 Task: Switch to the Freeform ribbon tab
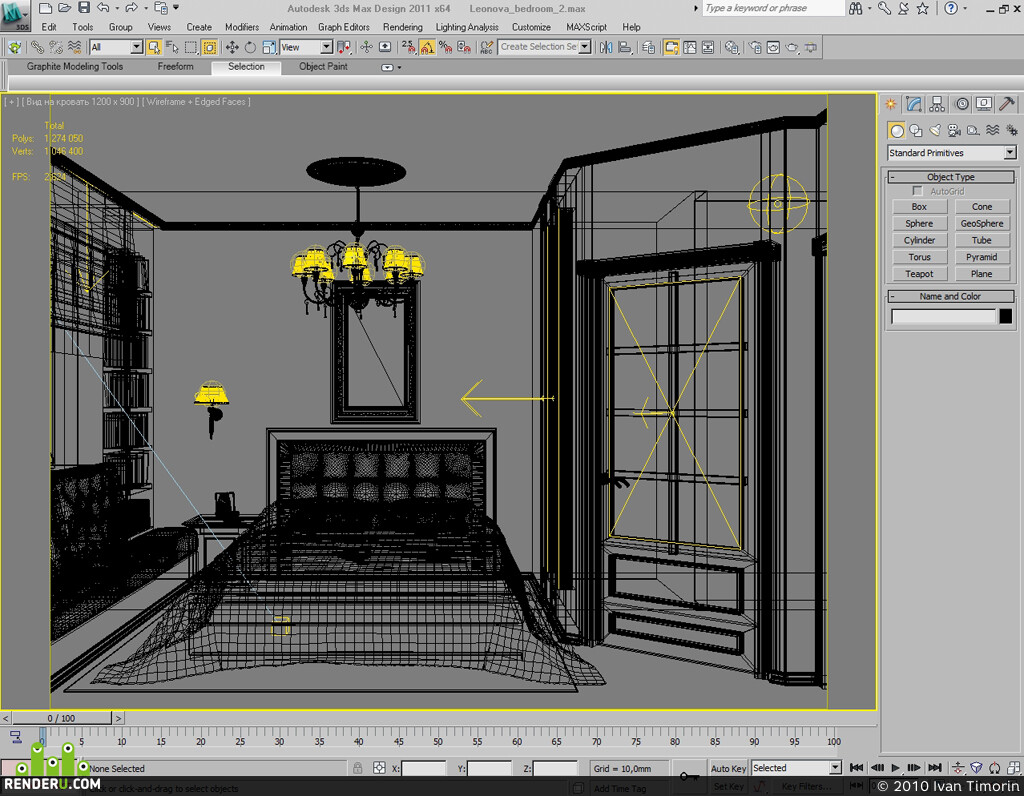pyautogui.click(x=175, y=66)
